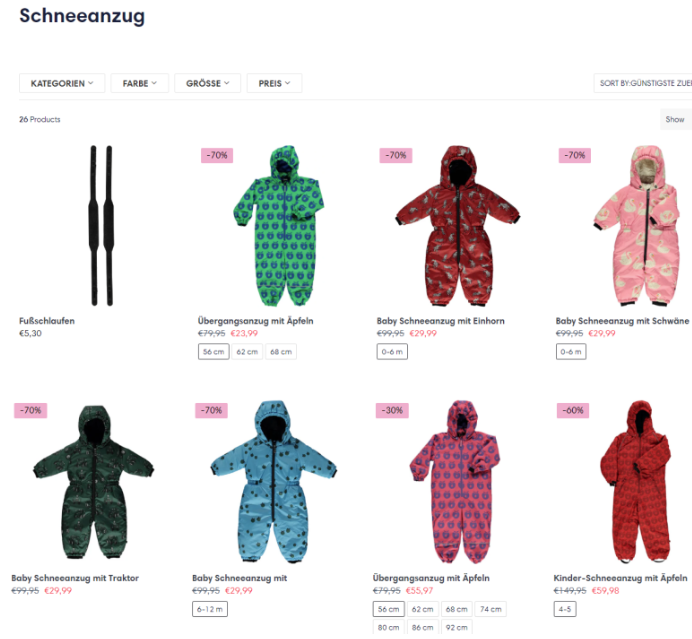Open Kinder-Schneeanzug mit Äpfeln product link
The image size is (692, 639).
click(621, 578)
